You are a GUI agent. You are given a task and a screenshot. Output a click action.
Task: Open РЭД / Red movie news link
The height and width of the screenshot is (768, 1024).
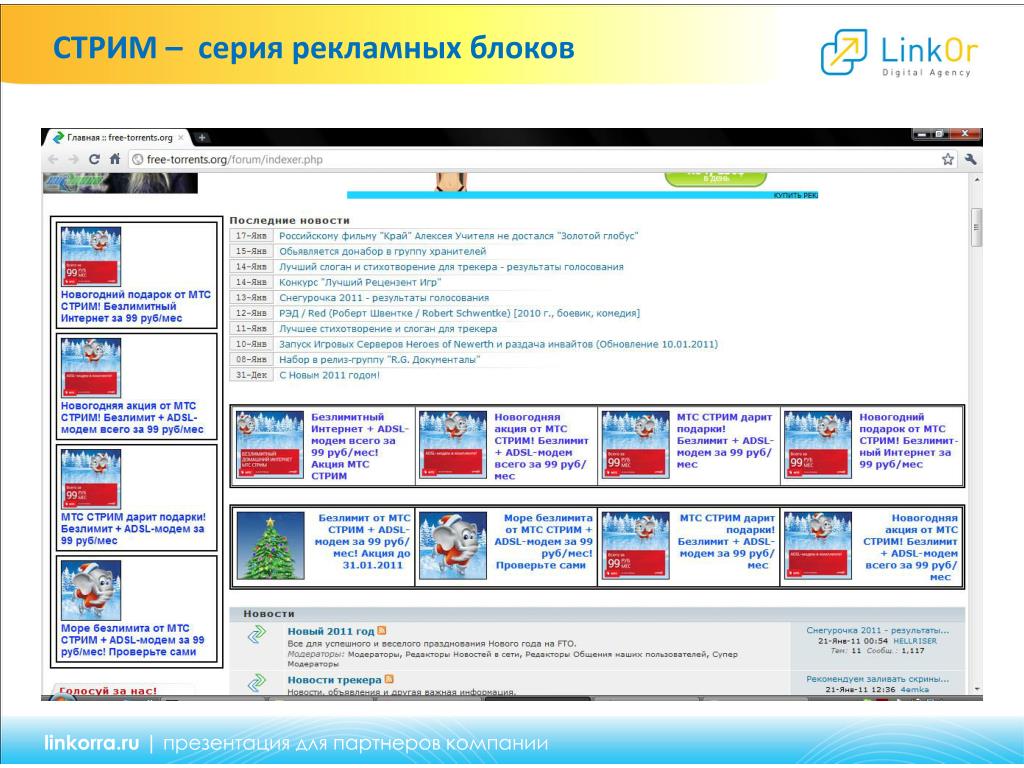[x=459, y=313]
